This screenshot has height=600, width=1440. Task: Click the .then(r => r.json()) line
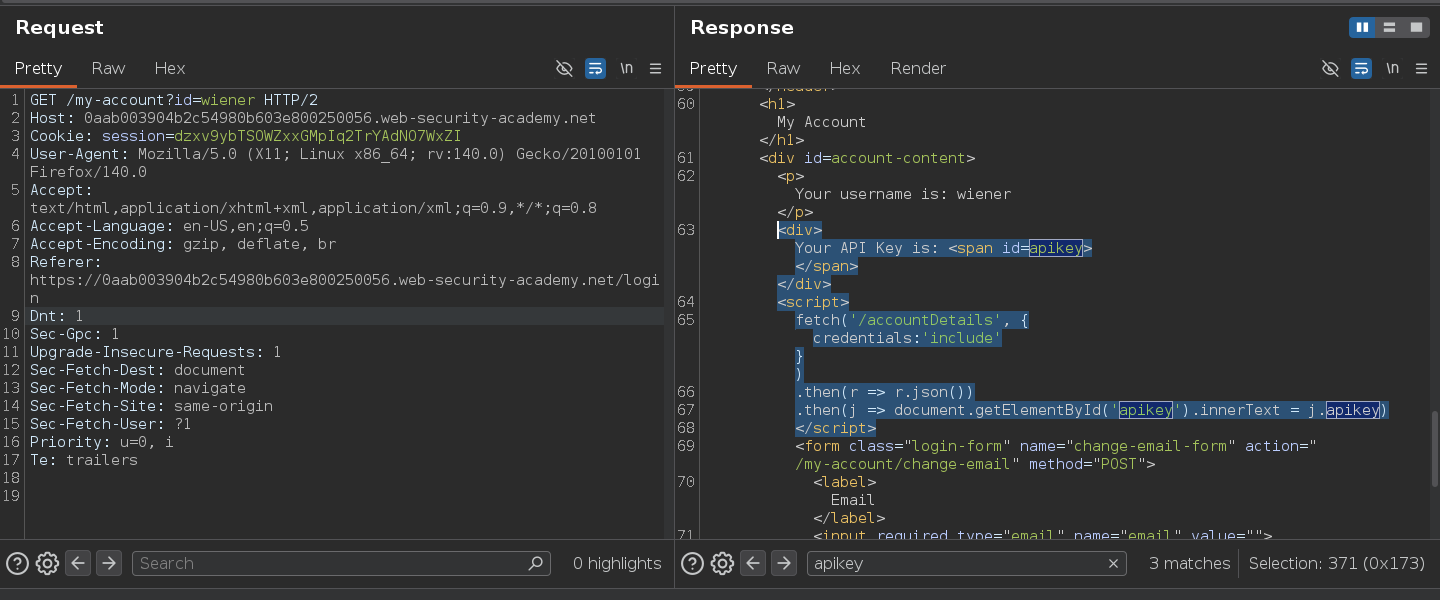click(885, 392)
